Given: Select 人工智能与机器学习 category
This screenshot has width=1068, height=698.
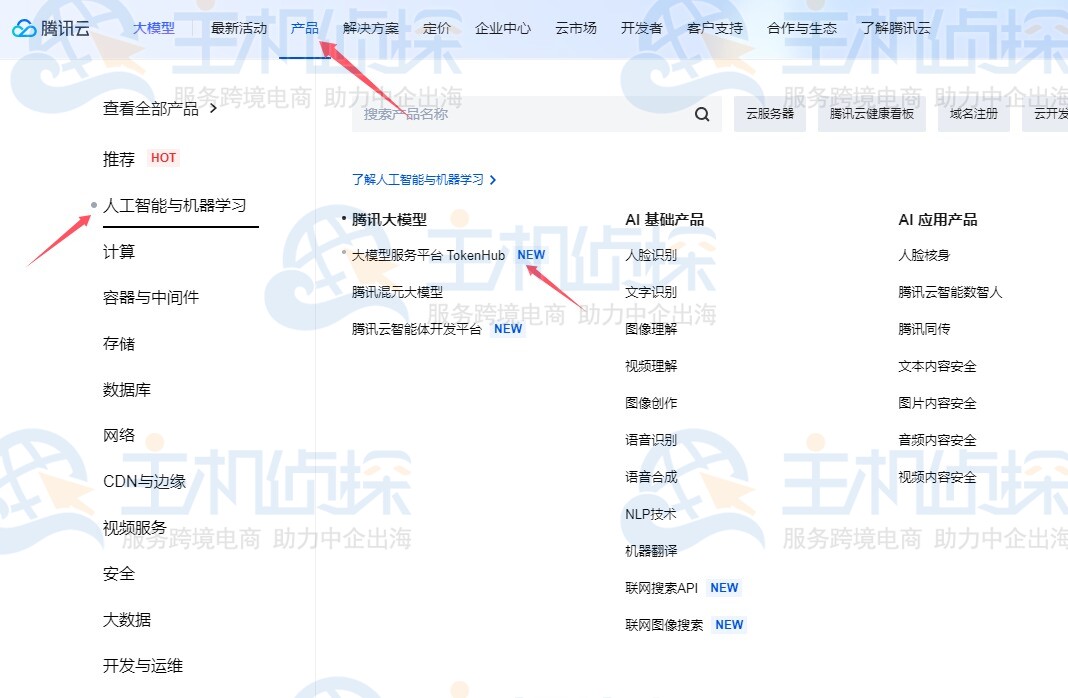Looking at the screenshot, I should point(174,206).
